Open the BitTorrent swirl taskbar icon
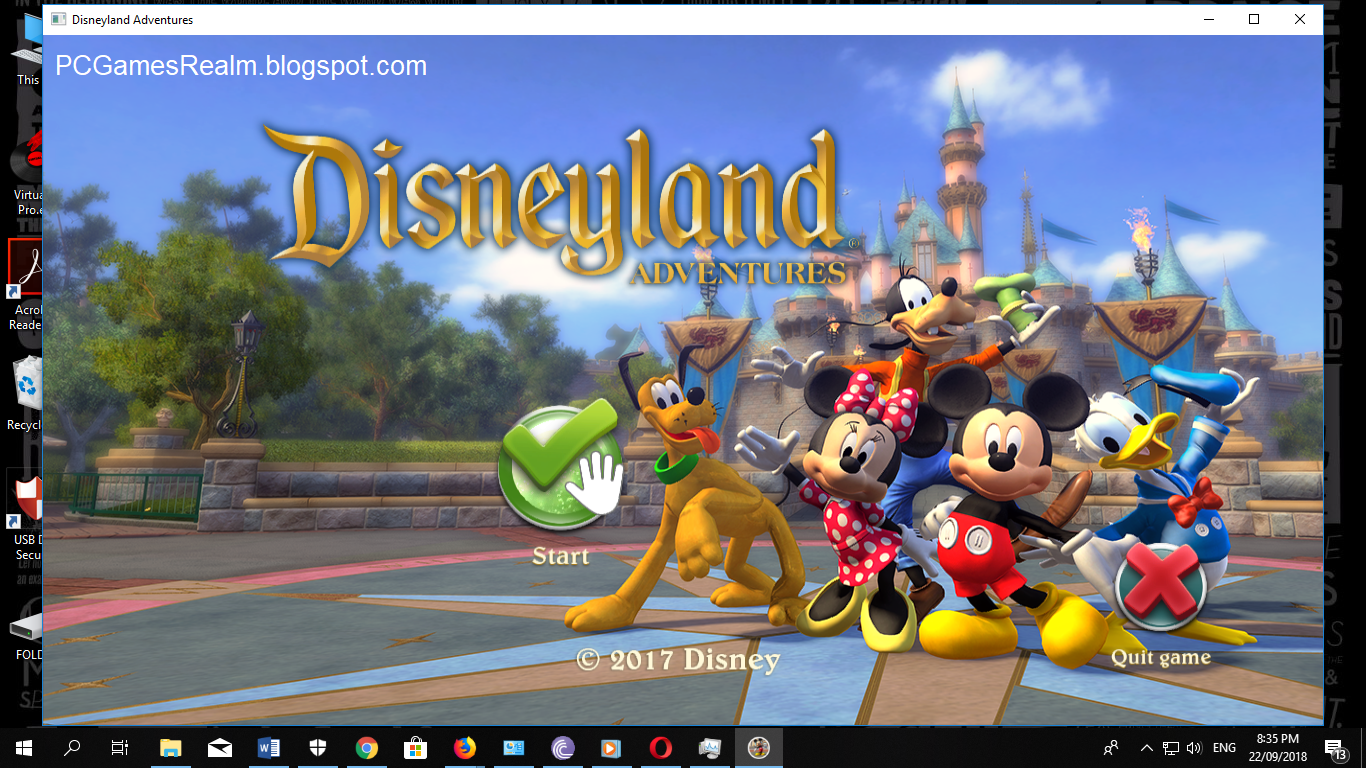 pos(563,747)
